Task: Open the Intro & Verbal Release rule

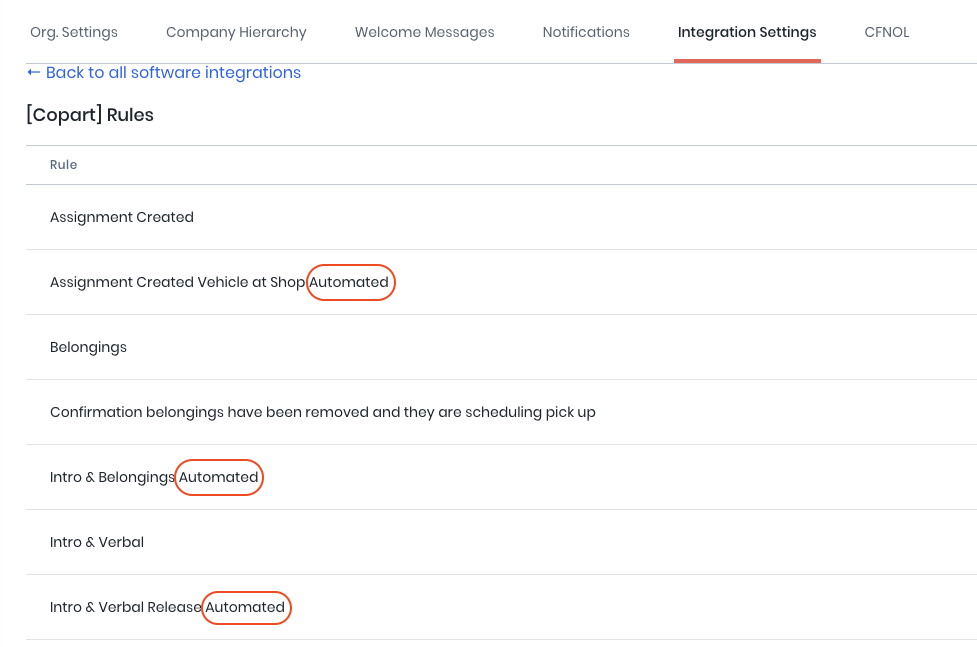Action: tap(123, 607)
